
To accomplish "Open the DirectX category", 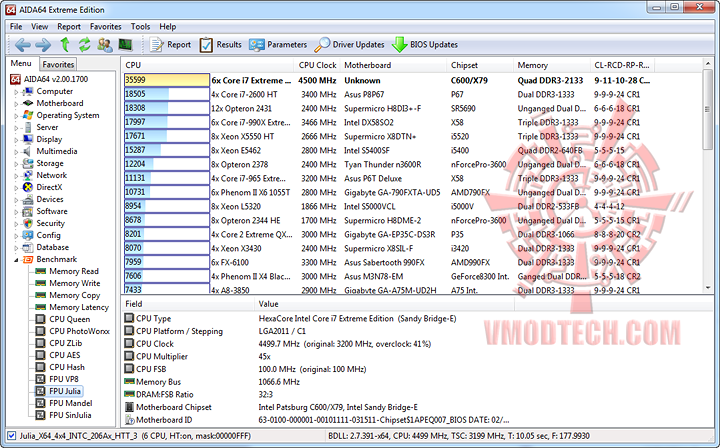I will [x=49, y=187].
